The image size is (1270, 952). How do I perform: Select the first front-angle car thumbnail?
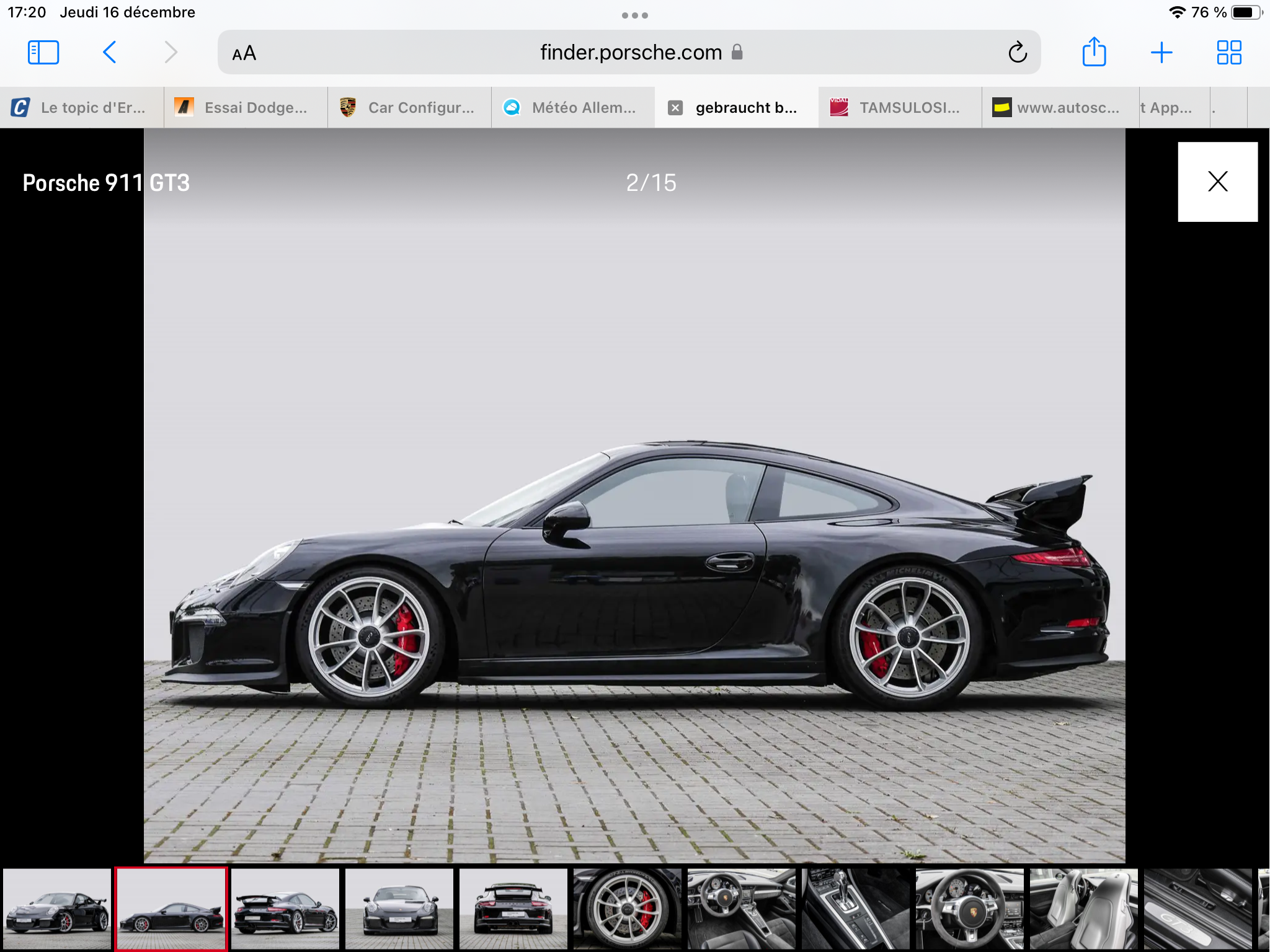pyautogui.click(x=57, y=909)
